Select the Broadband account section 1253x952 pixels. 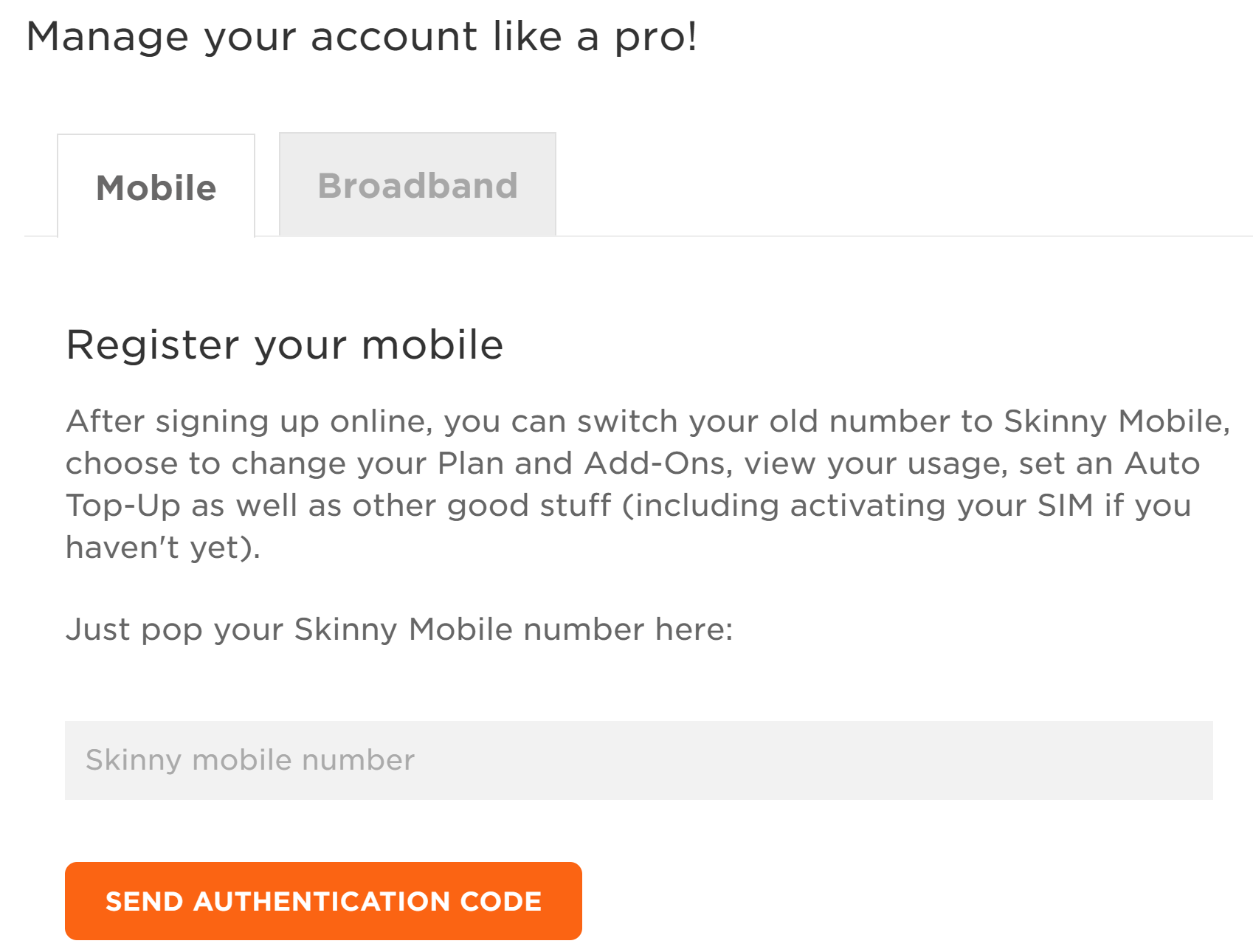point(418,185)
